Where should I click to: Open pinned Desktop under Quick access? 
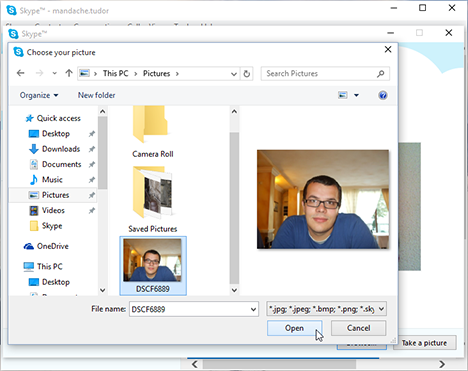pos(49,134)
